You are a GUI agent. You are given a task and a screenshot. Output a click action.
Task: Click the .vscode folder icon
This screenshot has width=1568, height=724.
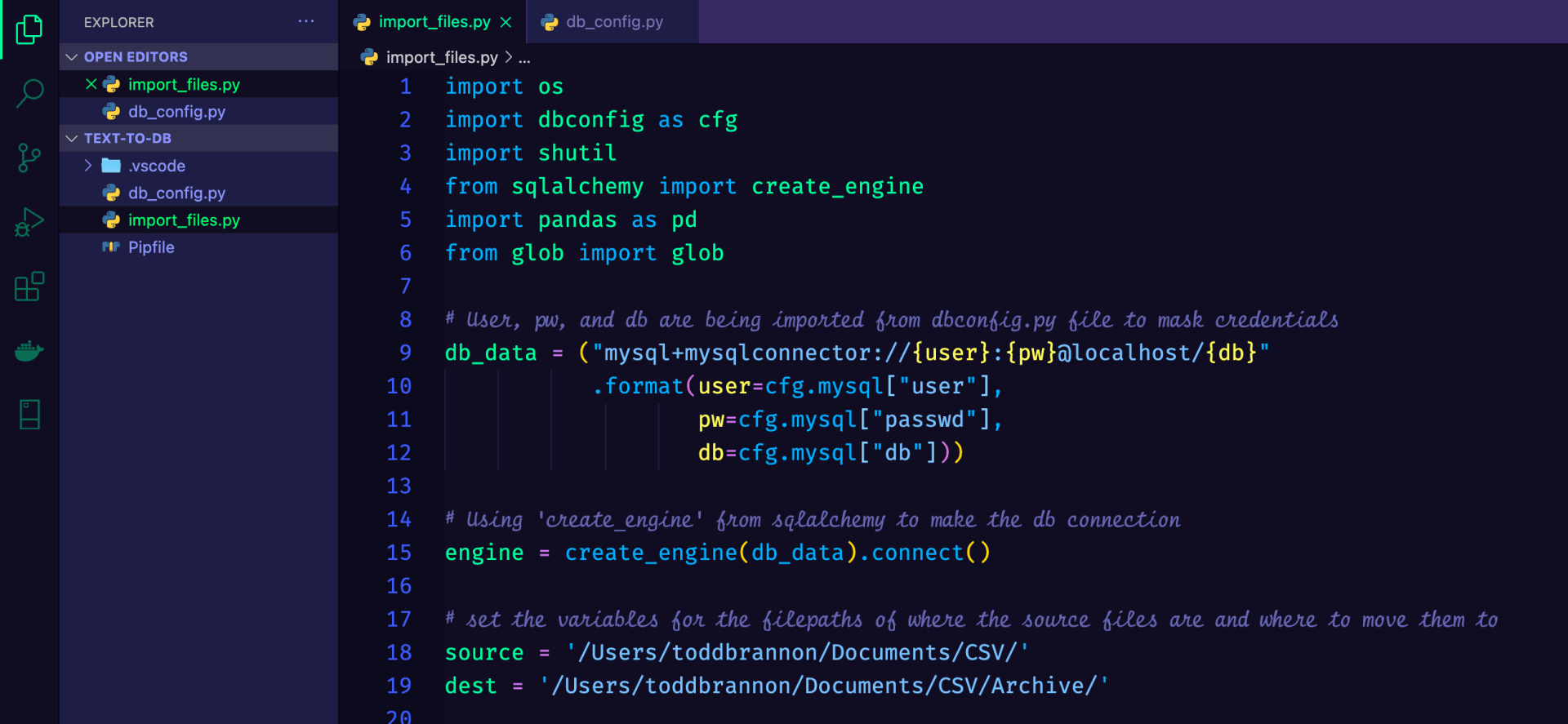tap(111, 166)
